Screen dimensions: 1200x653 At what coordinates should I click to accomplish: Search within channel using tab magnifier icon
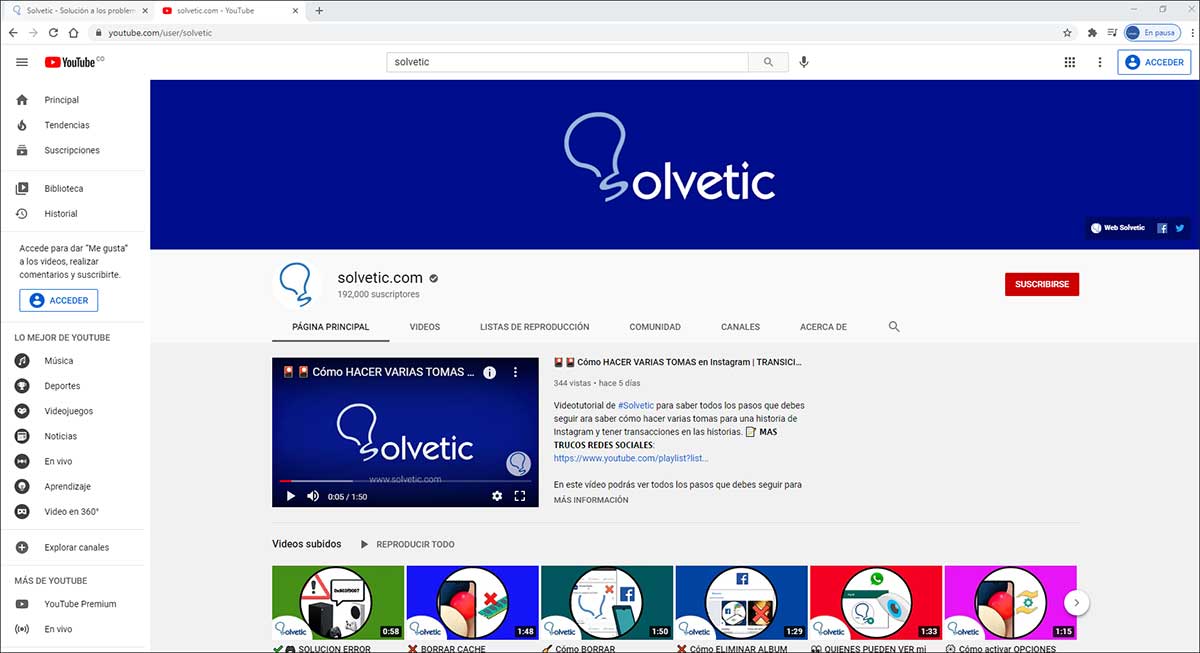(x=894, y=327)
